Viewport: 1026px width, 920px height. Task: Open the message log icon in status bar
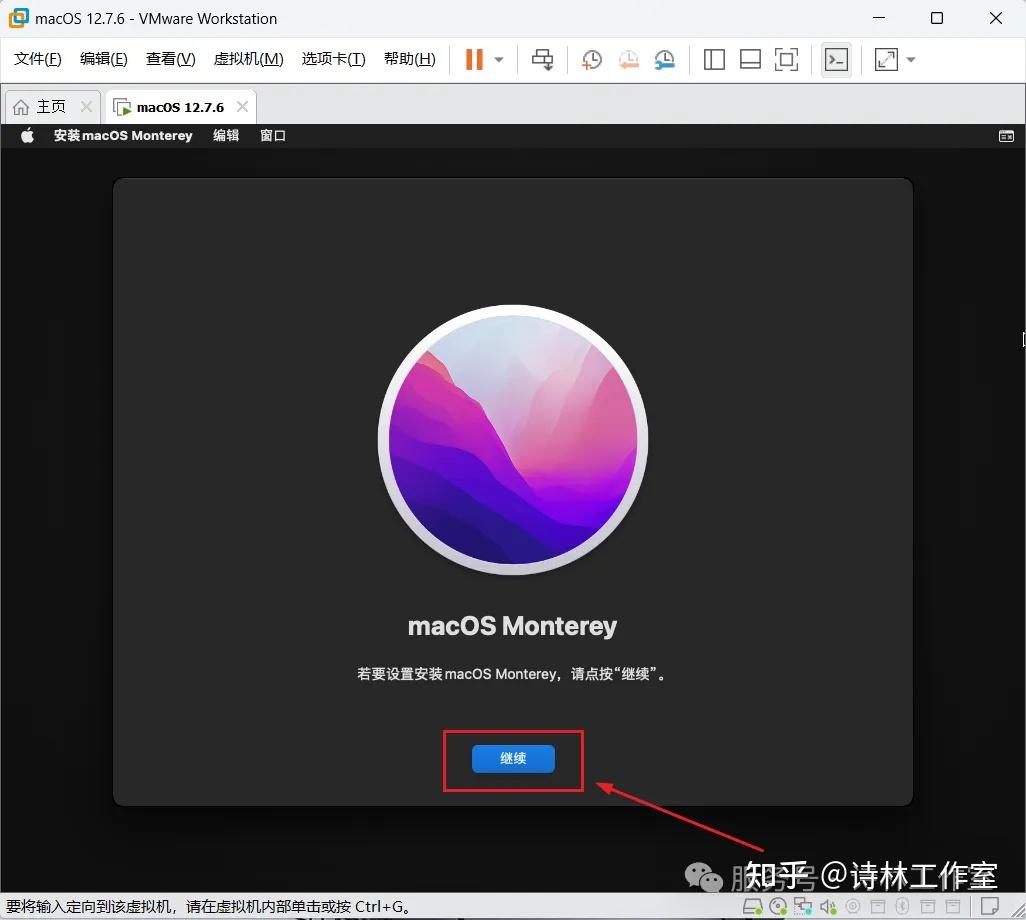tap(989, 906)
